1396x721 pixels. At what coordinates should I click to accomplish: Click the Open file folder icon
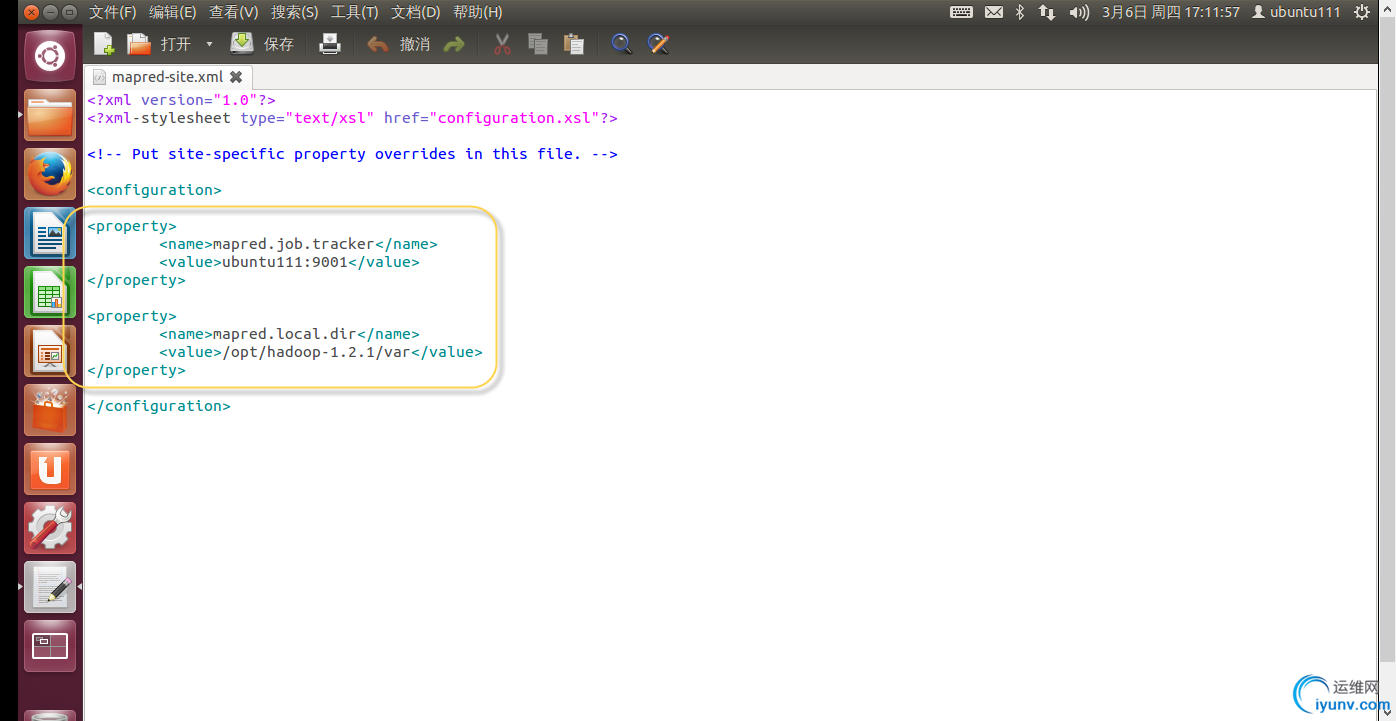(138, 44)
